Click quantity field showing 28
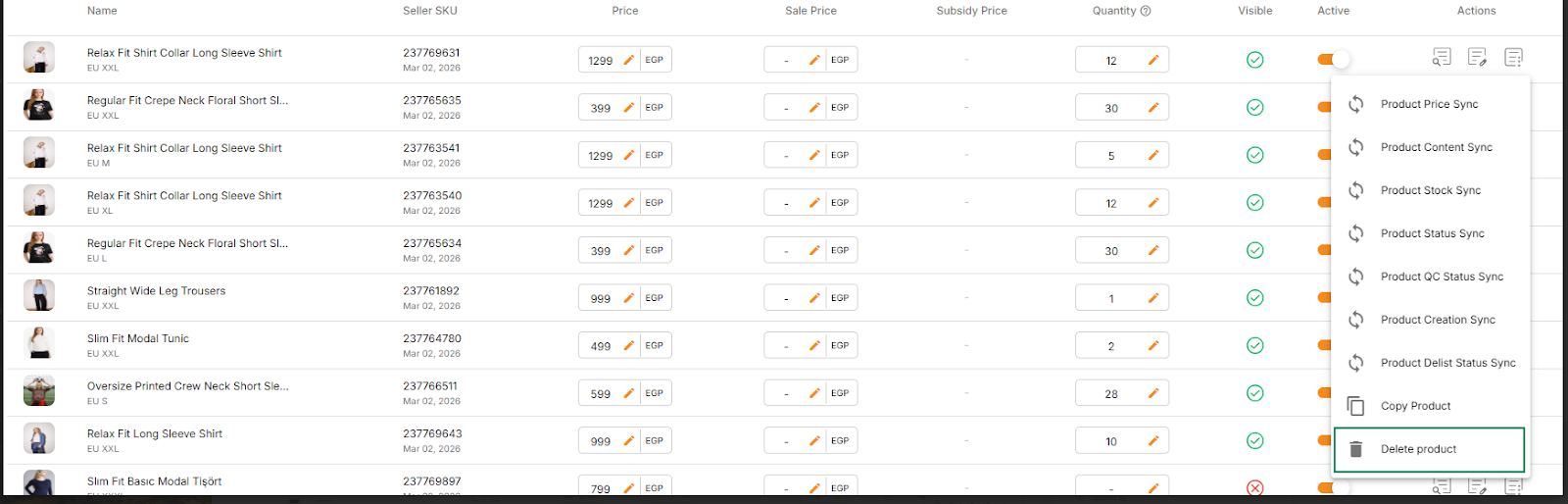The height and width of the screenshot is (504, 1568). coord(1111,394)
